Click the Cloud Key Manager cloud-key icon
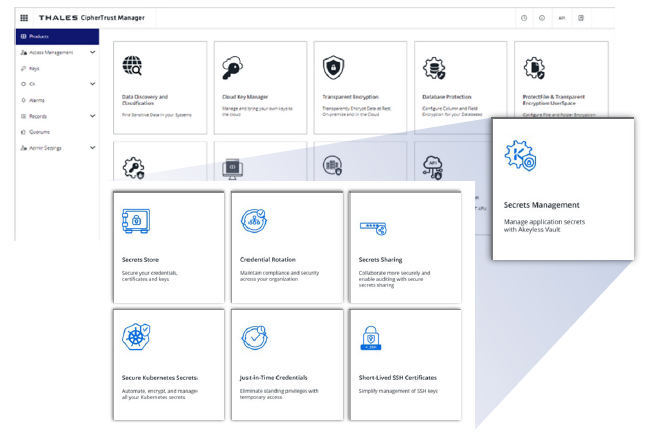Screen dimensions: 650x441 click(x=232, y=67)
